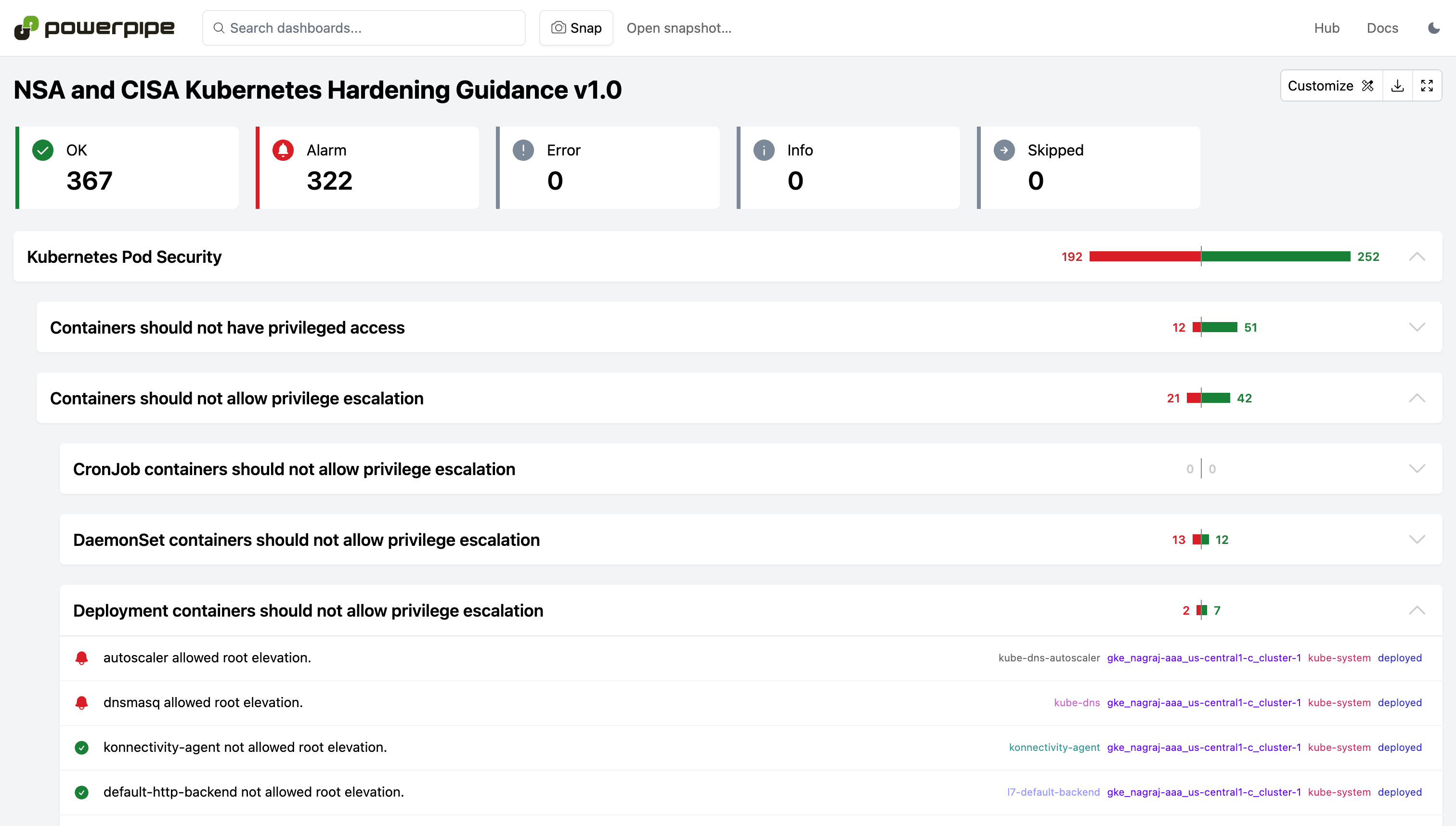This screenshot has height=826, width=1456.
Task: Click the Powerpipe logo
Action: 94,28
